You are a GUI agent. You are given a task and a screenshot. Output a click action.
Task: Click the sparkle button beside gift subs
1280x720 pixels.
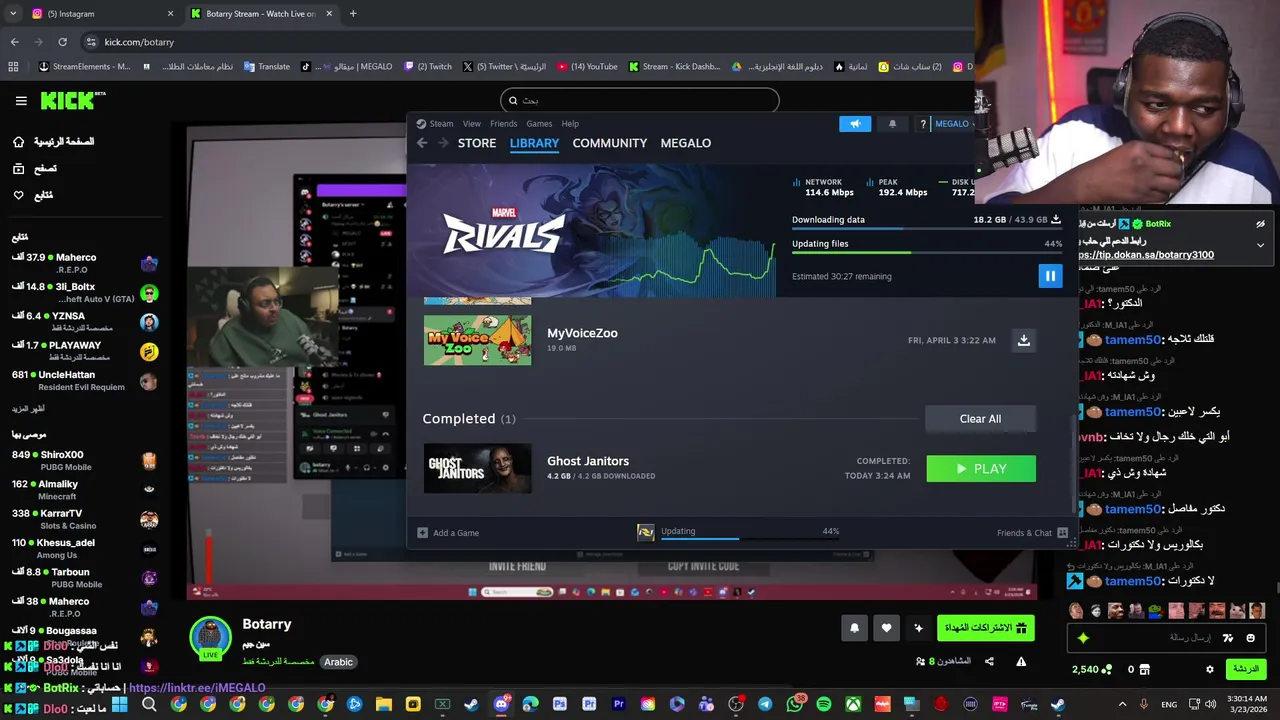point(918,628)
